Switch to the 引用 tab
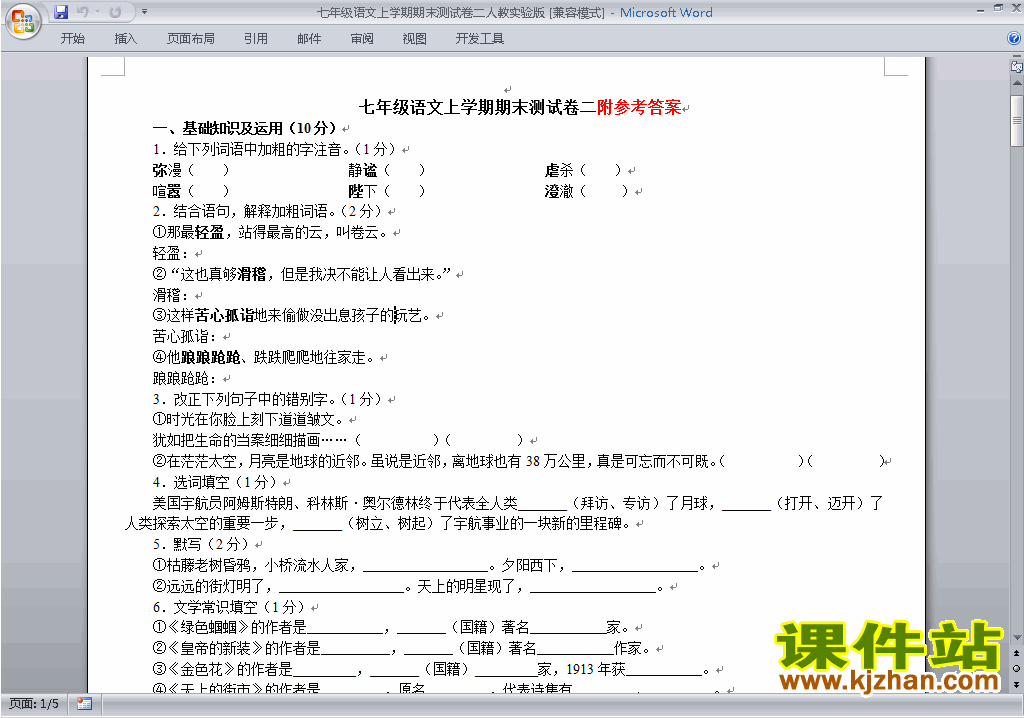Screen dimensions: 1024x718 [255, 39]
